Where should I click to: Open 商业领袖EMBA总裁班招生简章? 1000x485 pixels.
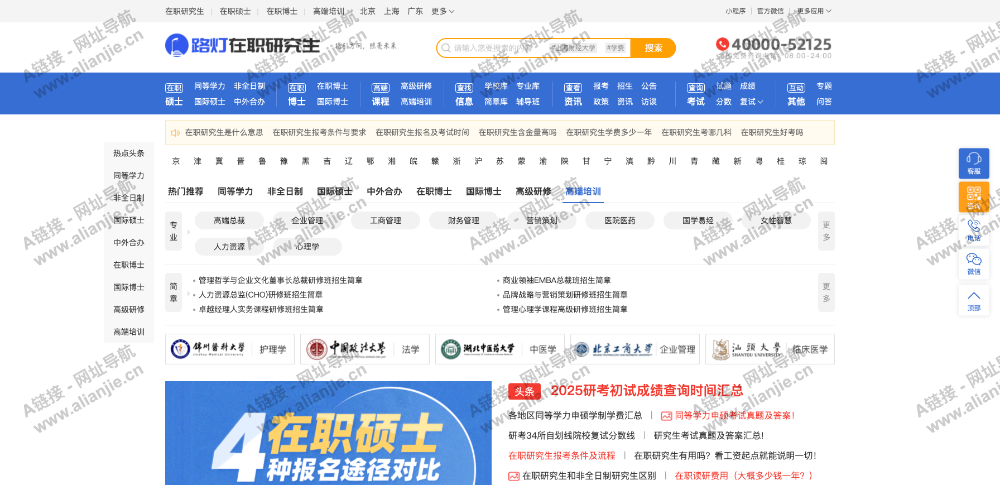tap(557, 280)
